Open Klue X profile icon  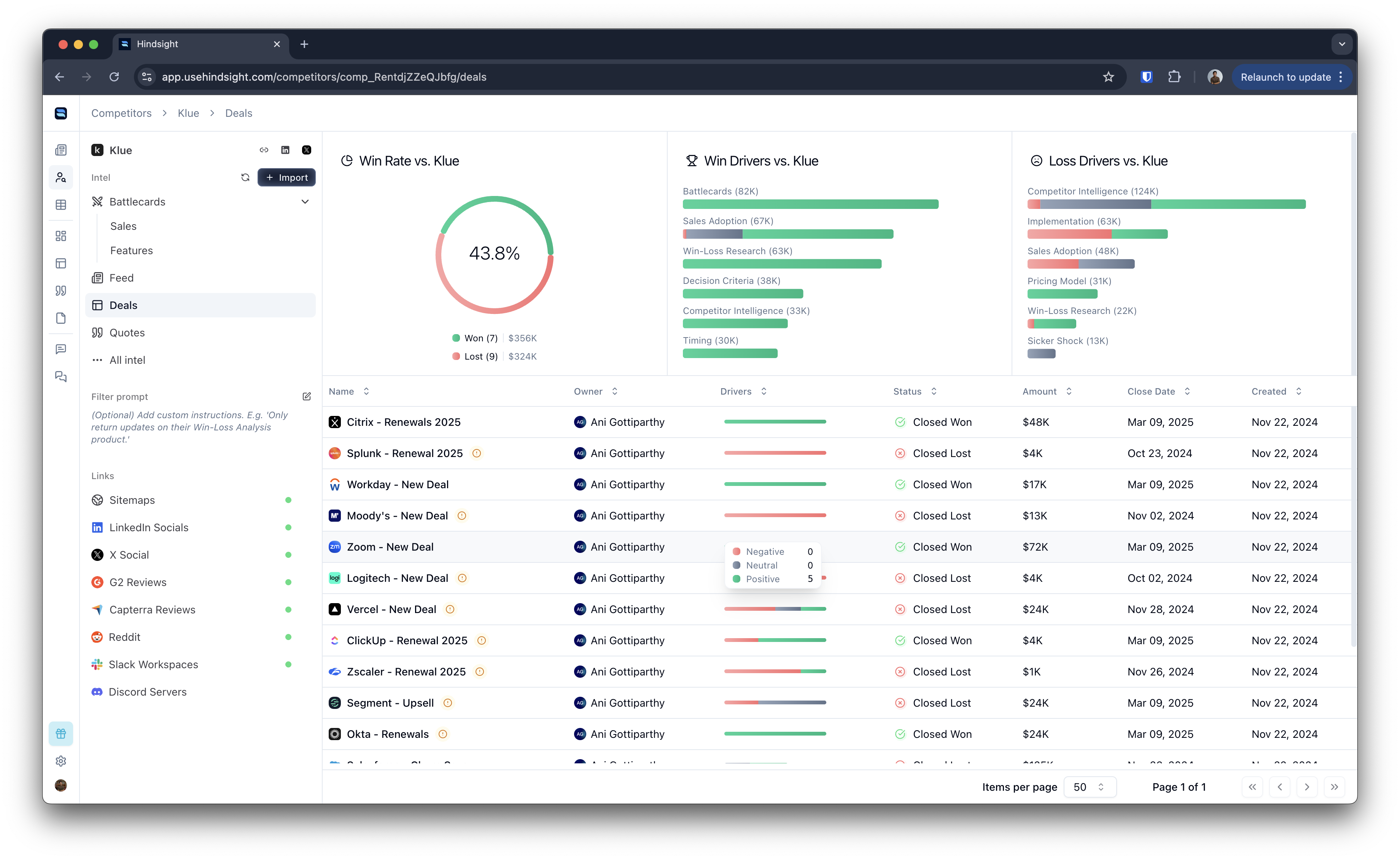pos(307,150)
